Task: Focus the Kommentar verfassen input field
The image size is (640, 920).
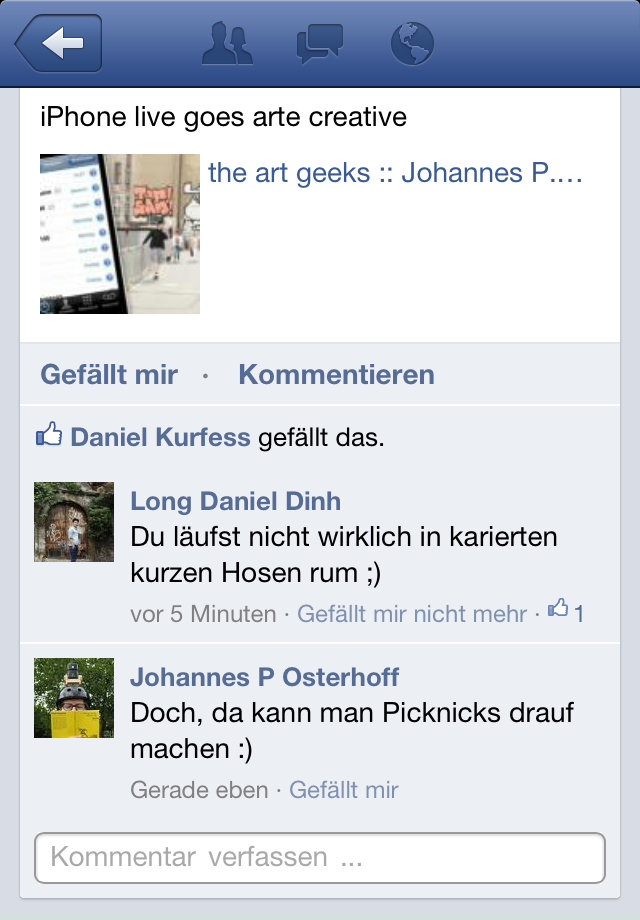Action: [x=320, y=857]
